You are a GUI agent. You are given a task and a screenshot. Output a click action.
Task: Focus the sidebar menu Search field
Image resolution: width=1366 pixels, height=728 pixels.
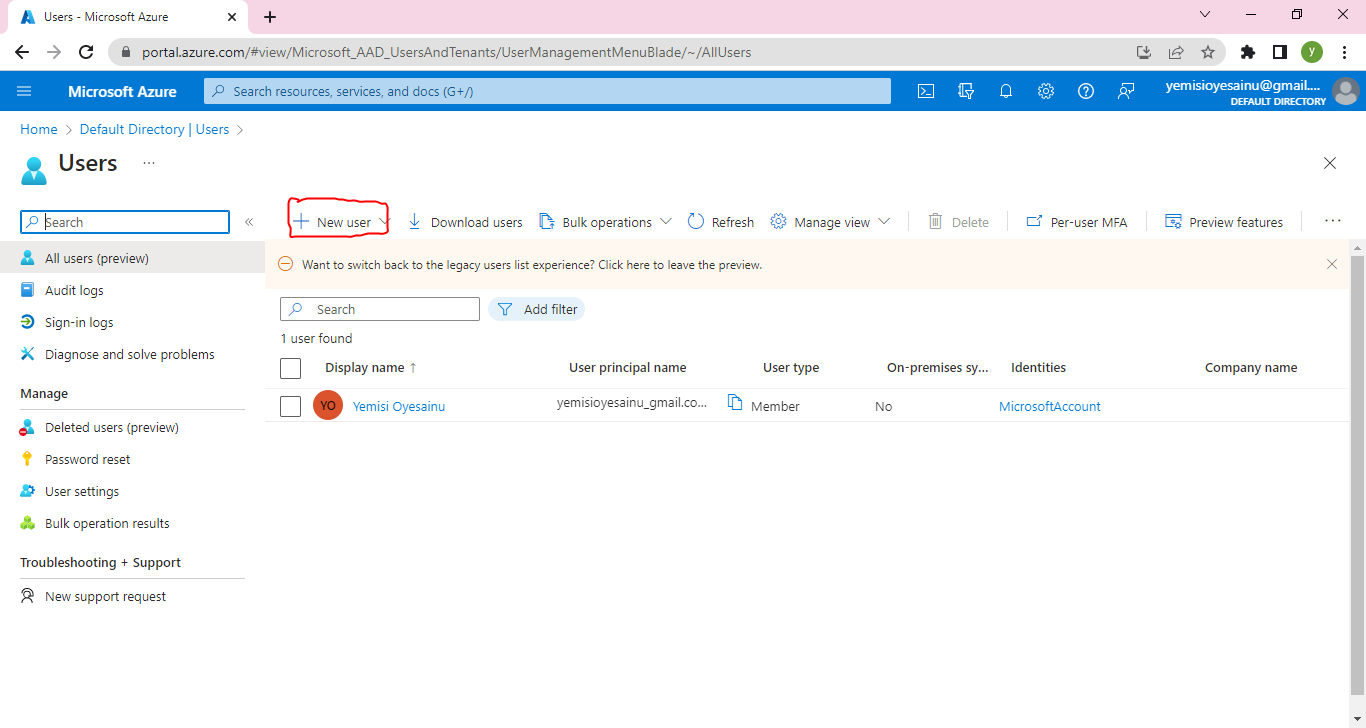[125, 222]
